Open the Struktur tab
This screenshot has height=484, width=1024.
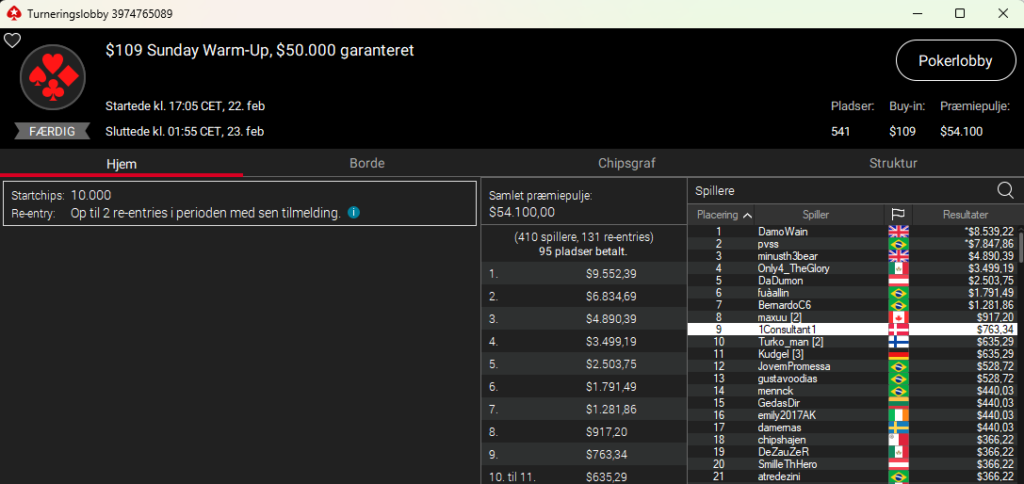[892, 163]
